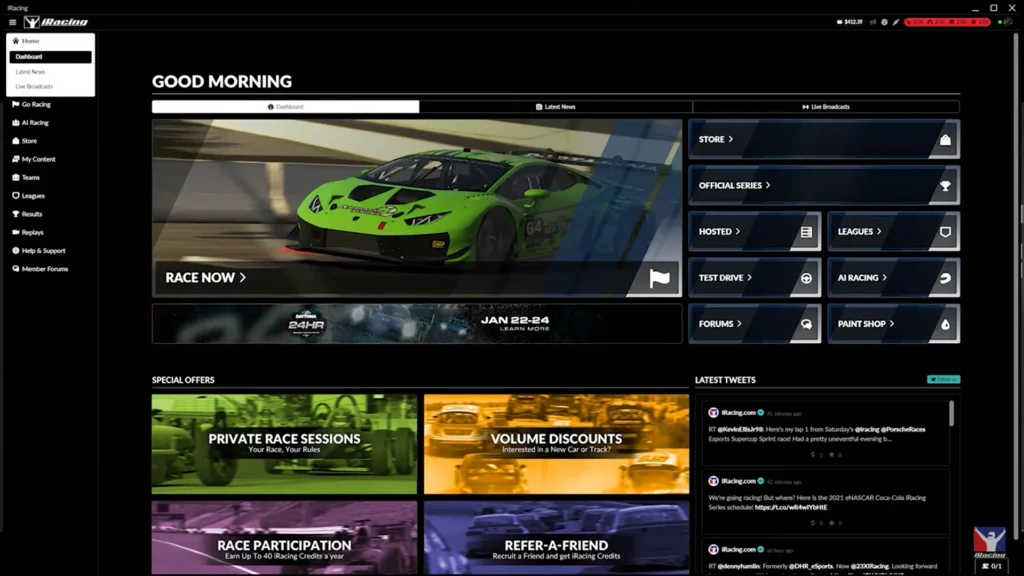
Task: Open Private Race Sessions offer
Action: tap(284, 444)
